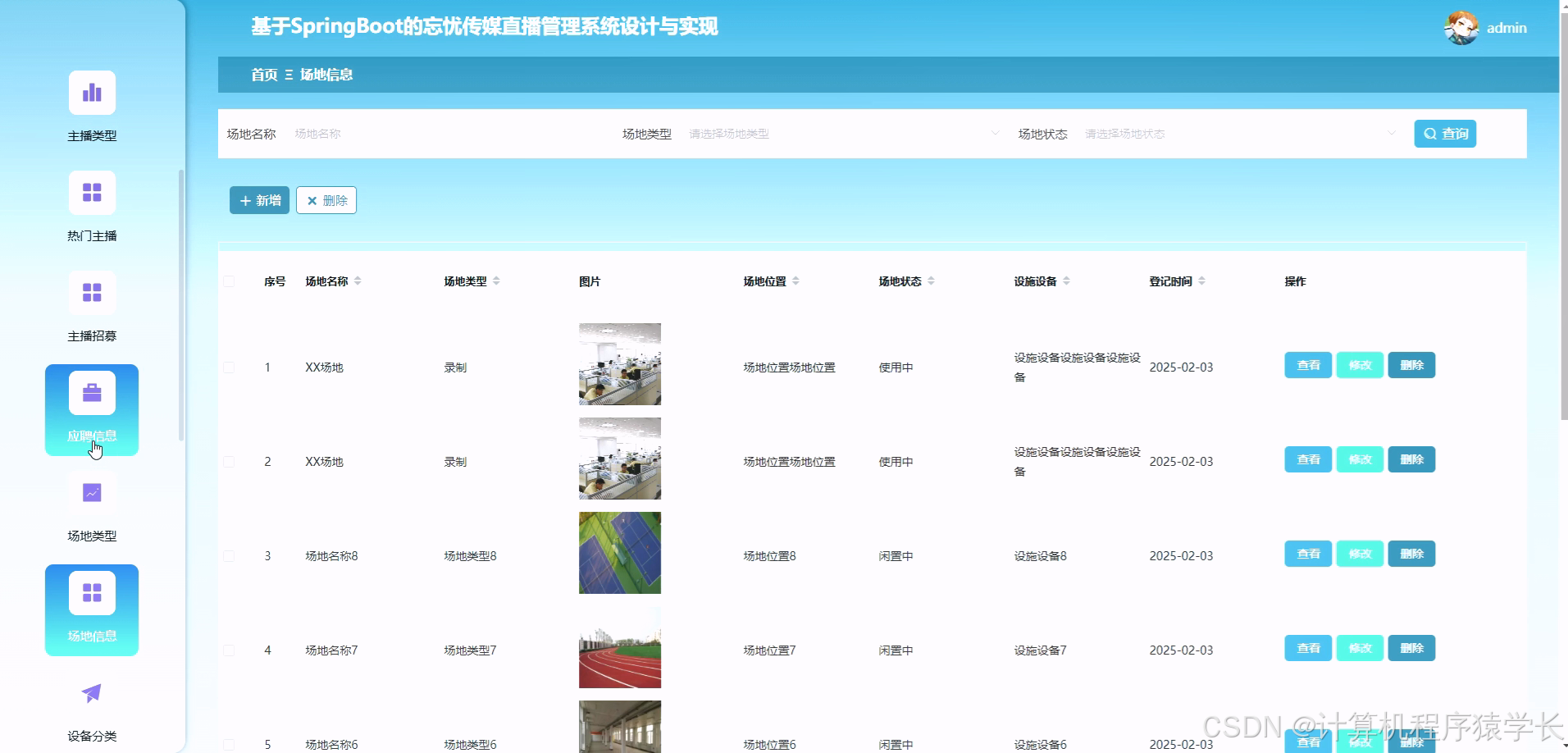
Task: Click the highlighted 场地信息 sidebar icon
Action: (x=92, y=591)
